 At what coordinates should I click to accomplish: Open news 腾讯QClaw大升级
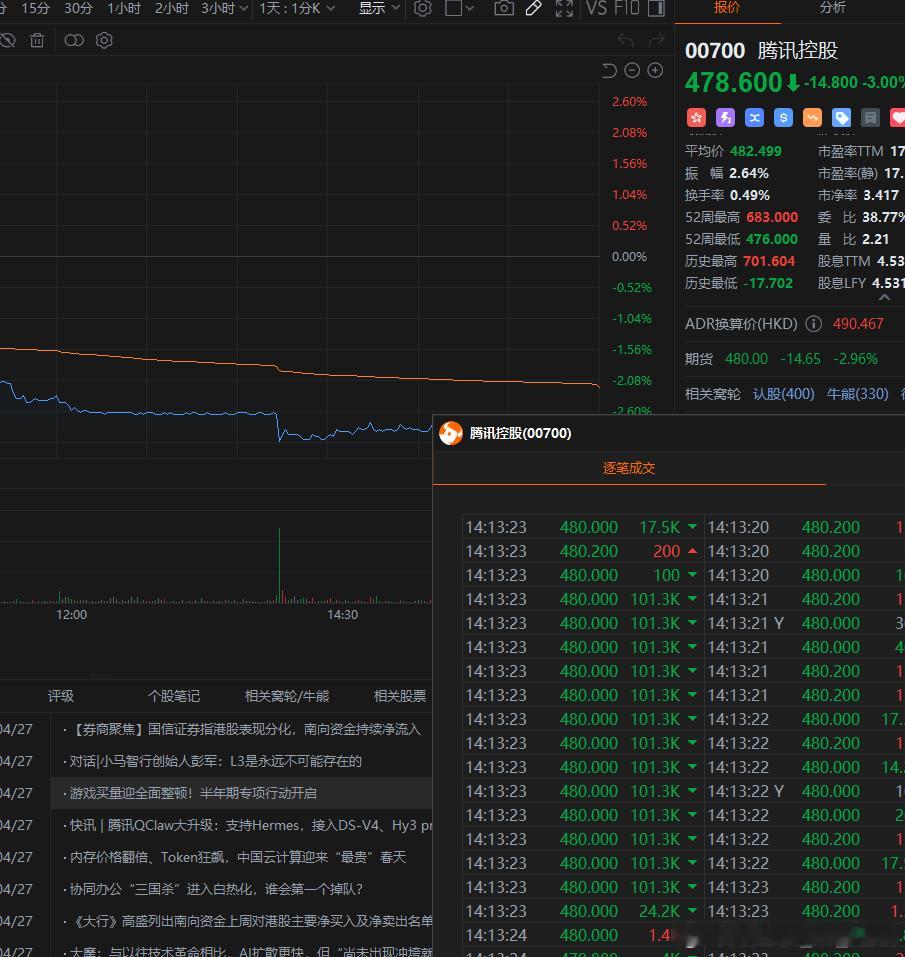[x=247, y=825]
